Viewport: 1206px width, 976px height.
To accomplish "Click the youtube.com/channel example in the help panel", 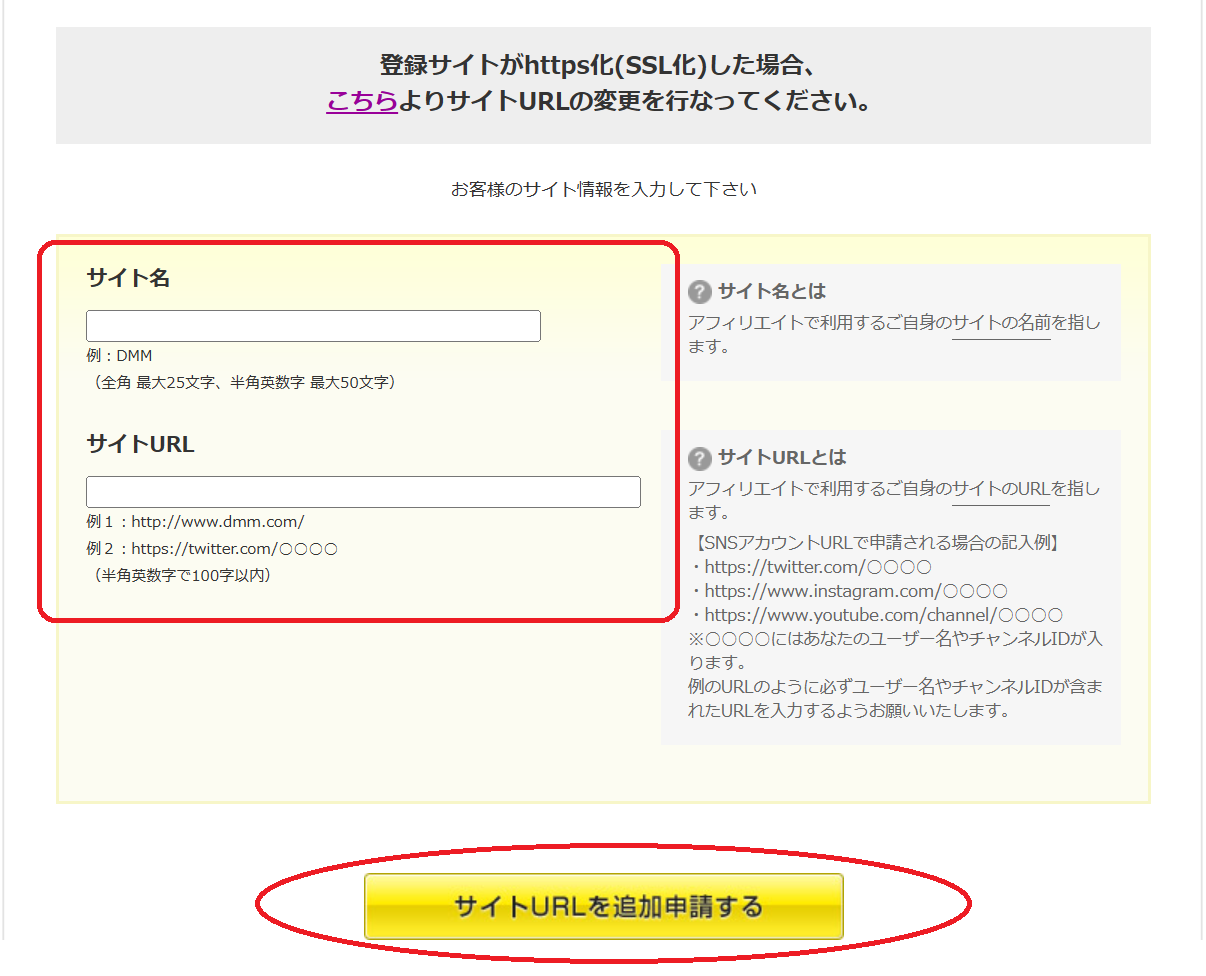I will (x=883, y=615).
